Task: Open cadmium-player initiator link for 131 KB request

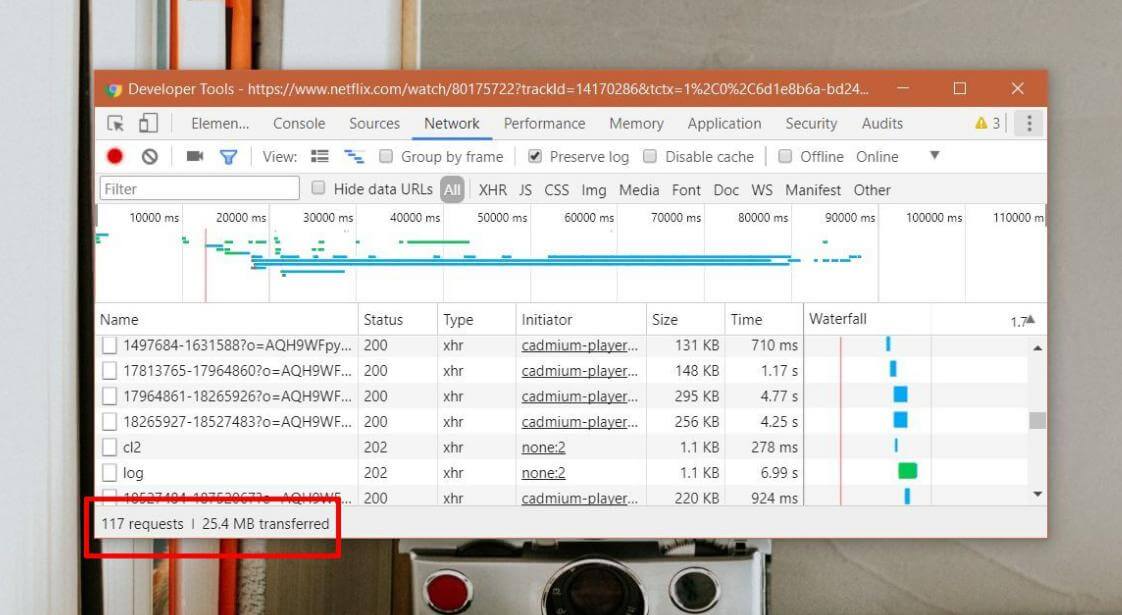Action: coord(580,346)
